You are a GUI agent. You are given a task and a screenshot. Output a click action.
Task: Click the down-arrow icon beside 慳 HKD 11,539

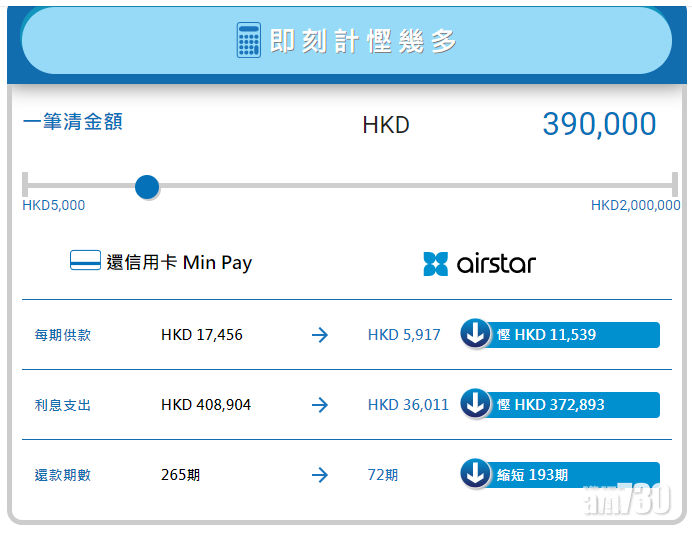point(476,334)
